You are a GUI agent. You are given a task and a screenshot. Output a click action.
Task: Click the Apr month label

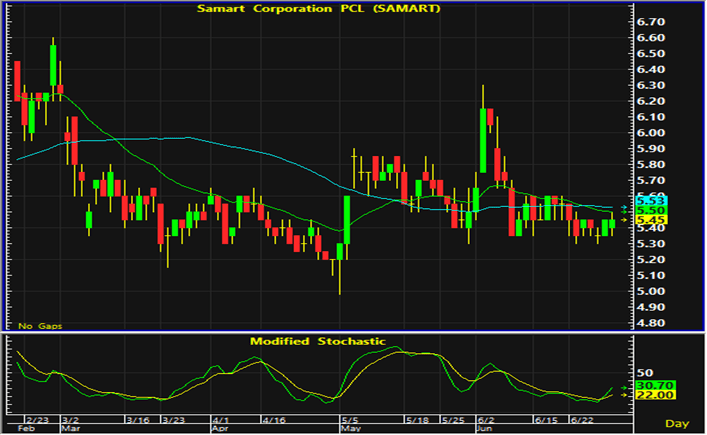click(220, 428)
